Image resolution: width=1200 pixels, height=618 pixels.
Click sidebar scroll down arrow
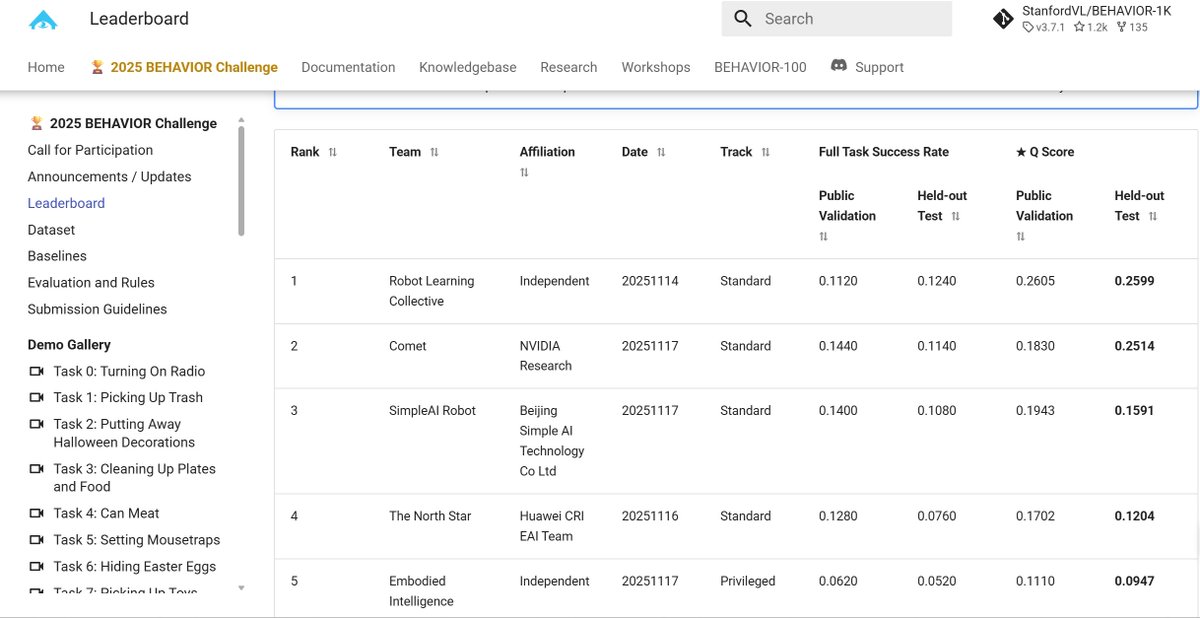click(241, 588)
